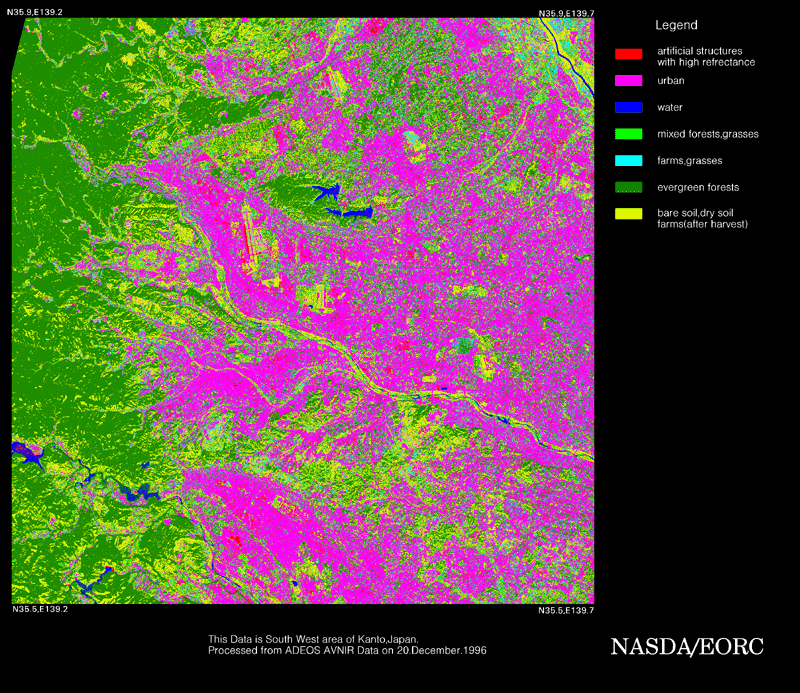
Task: Click the top-right coordinate N35.9,E139.7
Action: click(x=566, y=13)
